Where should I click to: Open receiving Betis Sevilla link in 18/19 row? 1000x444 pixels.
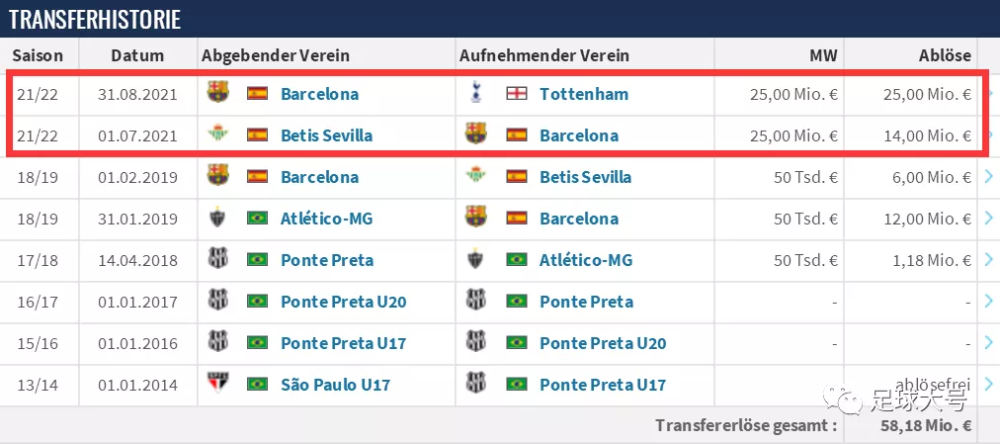585,177
